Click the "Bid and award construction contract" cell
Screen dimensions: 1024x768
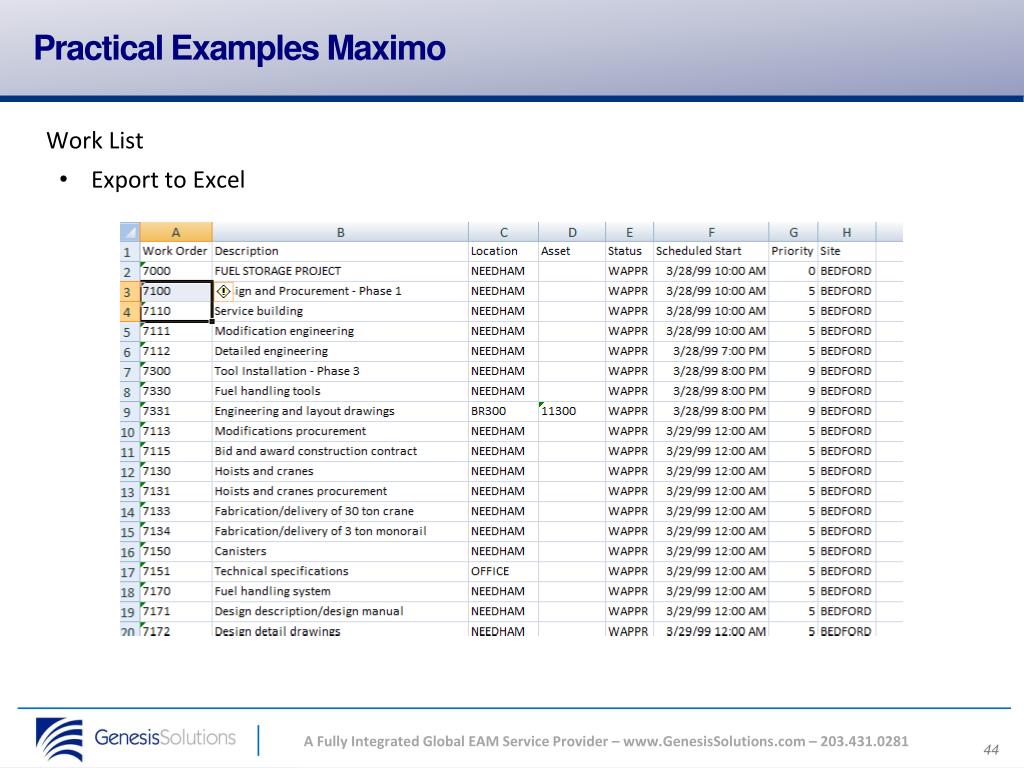click(x=340, y=452)
